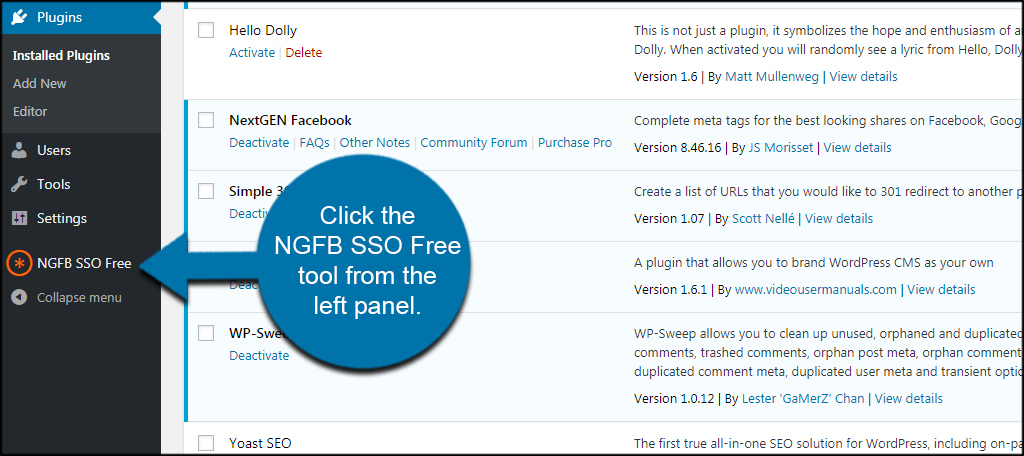The height and width of the screenshot is (456, 1024).
Task: Open NextGEN Facebook Community Forum link
Action: click(474, 142)
